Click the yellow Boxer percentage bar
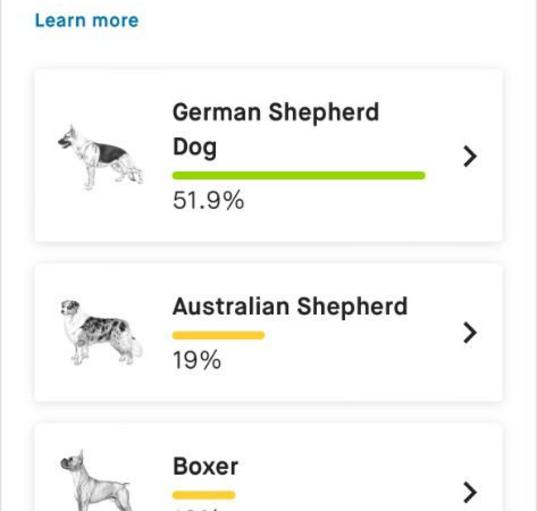The image size is (537, 511). [x=204, y=495]
